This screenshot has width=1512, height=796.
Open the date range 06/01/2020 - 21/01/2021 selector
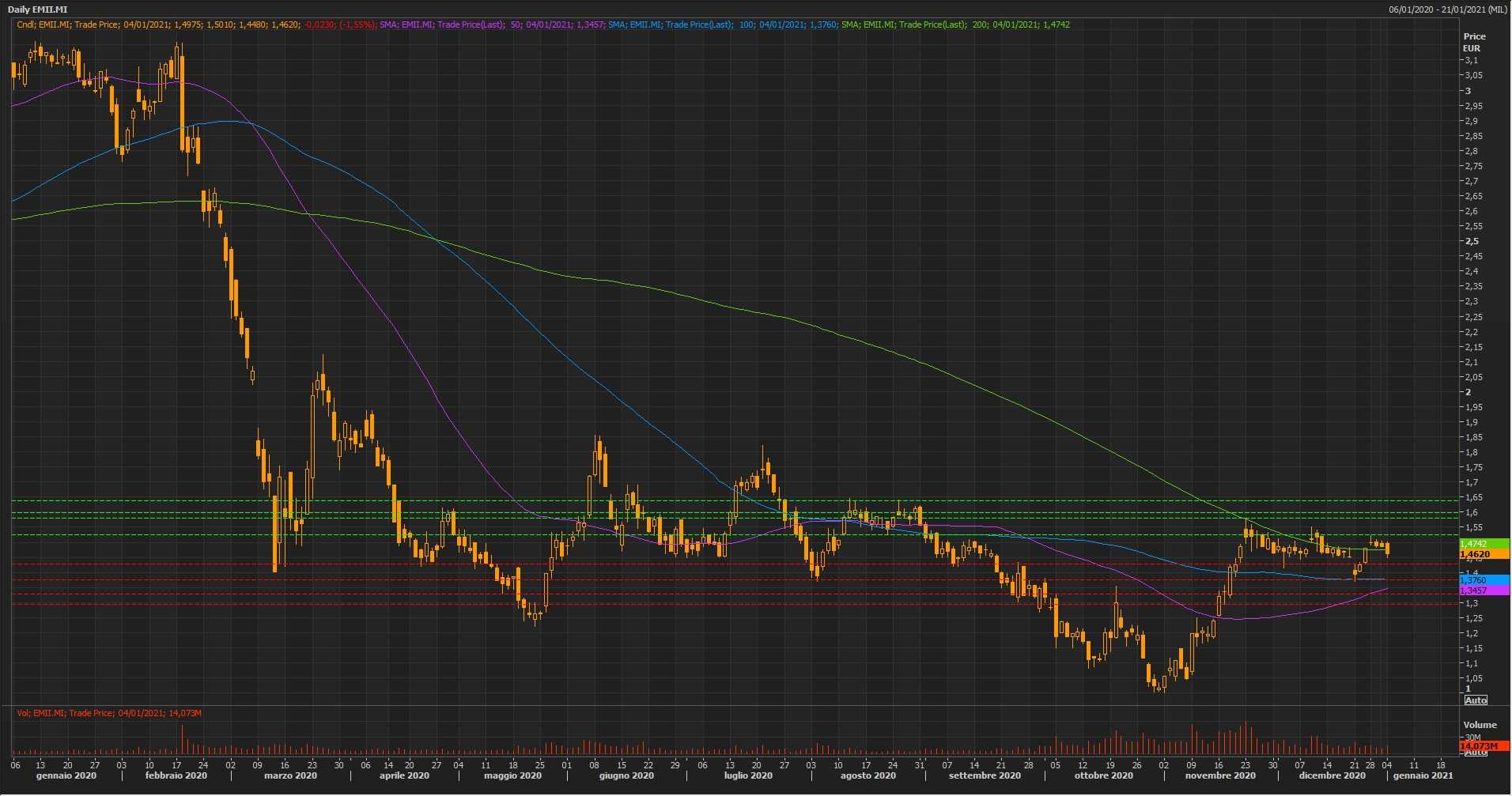coord(1447,9)
